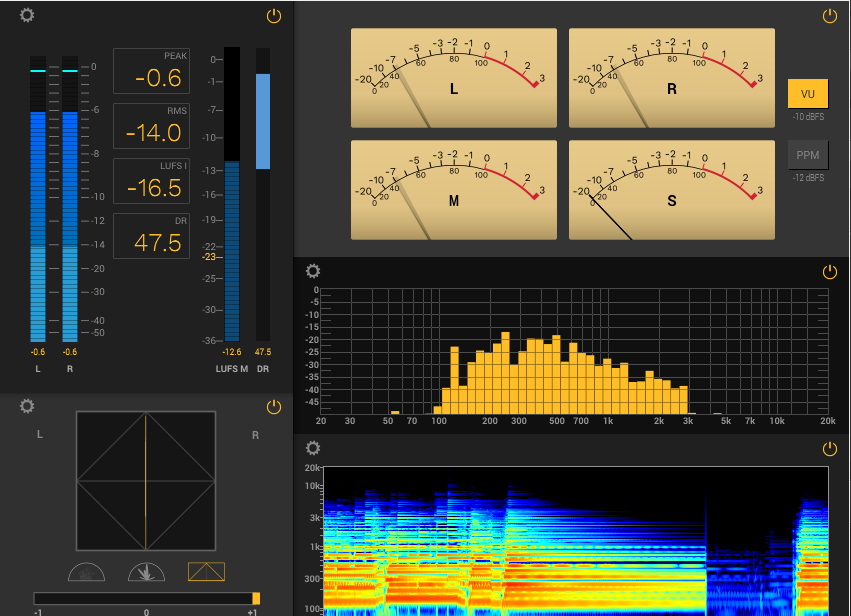Click the LUFS I readout showing -16.5
The width and height of the screenshot is (851, 616).
pyautogui.click(x=151, y=181)
